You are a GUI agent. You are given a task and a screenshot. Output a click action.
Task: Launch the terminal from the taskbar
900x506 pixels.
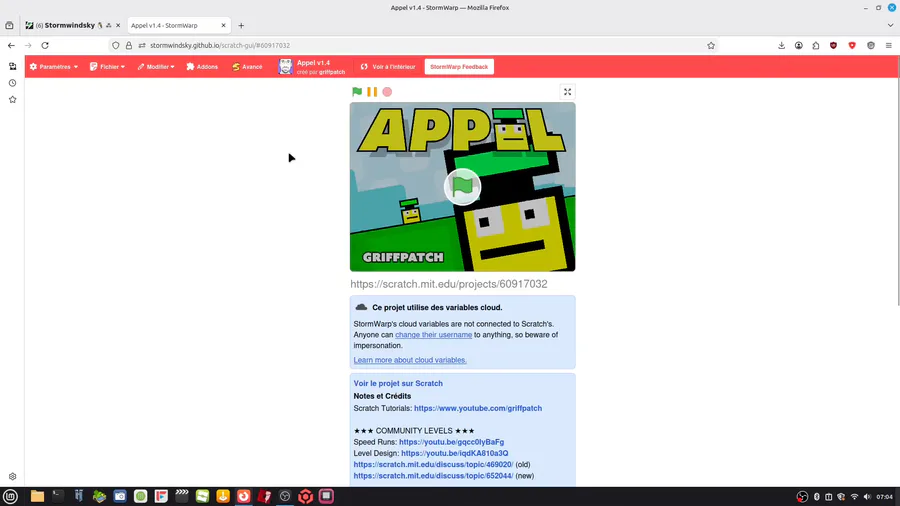(x=58, y=496)
